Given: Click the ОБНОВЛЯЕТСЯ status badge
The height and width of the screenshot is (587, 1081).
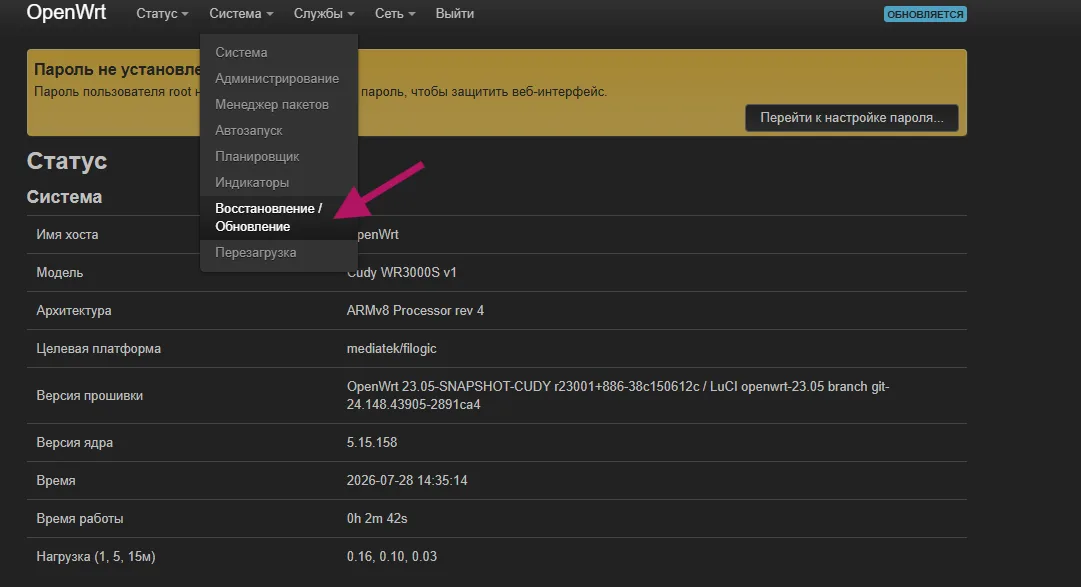Looking at the screenshot, I should 925,14.
